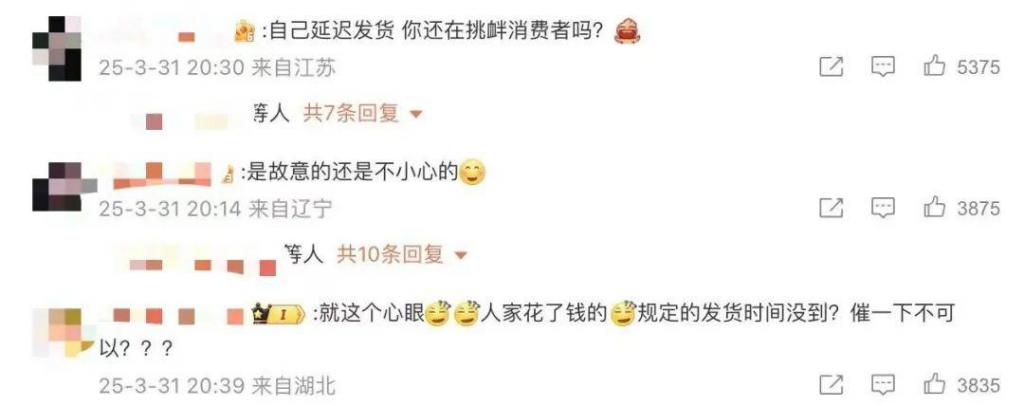Open the first commenter's avatar
This screenshot has height=406, width=1024.
(x=56, y=48)
